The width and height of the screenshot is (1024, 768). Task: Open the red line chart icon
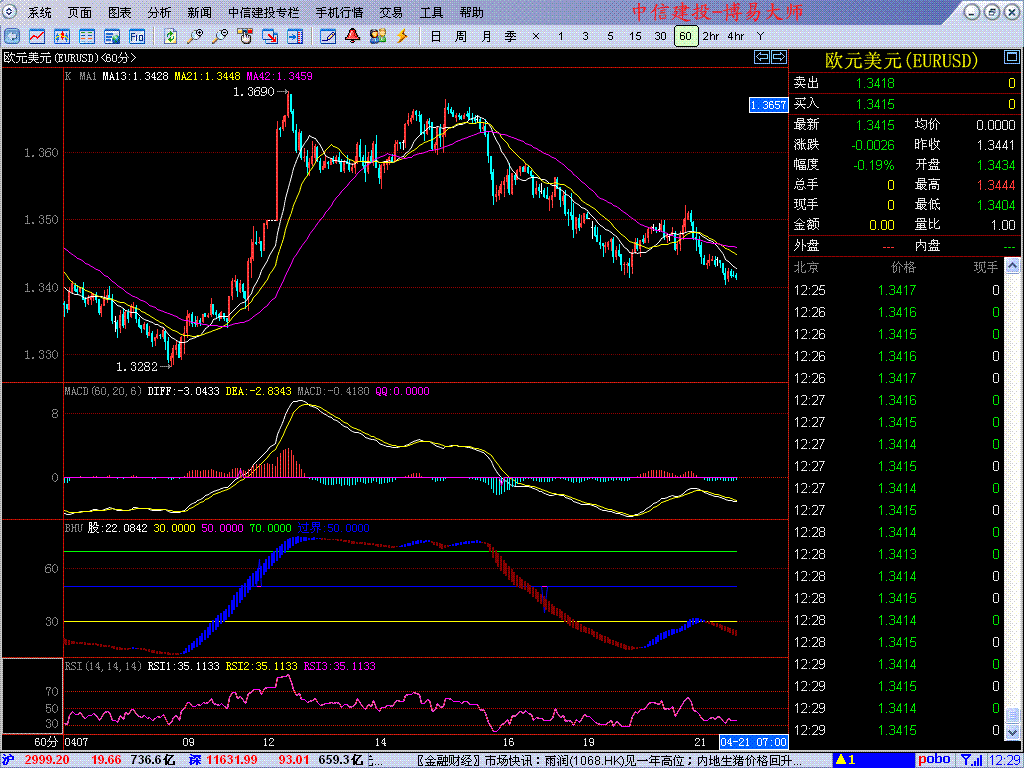tap(36, 36)
